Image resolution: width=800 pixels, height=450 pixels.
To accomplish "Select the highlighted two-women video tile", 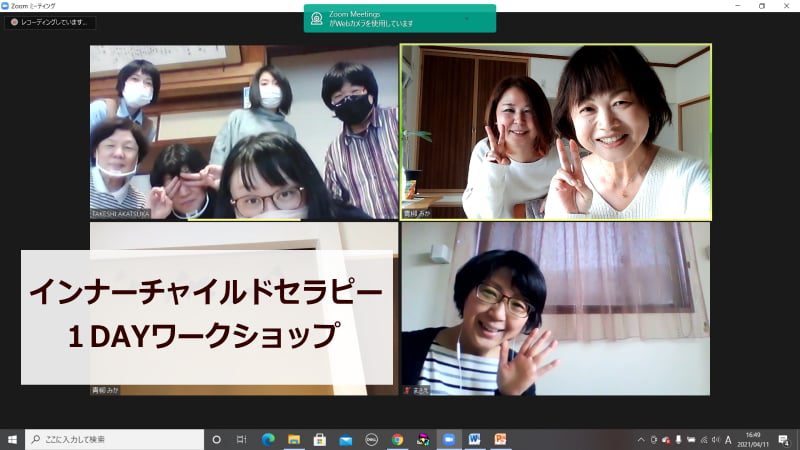I will (555, 131).
